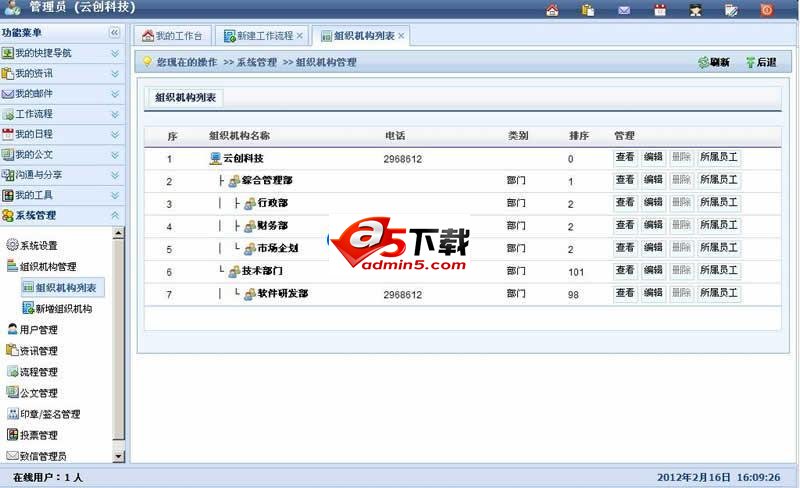Click the 组织机构列表 panel title
This screenshot has width=800, height=488.
click(x=185, y=97)
